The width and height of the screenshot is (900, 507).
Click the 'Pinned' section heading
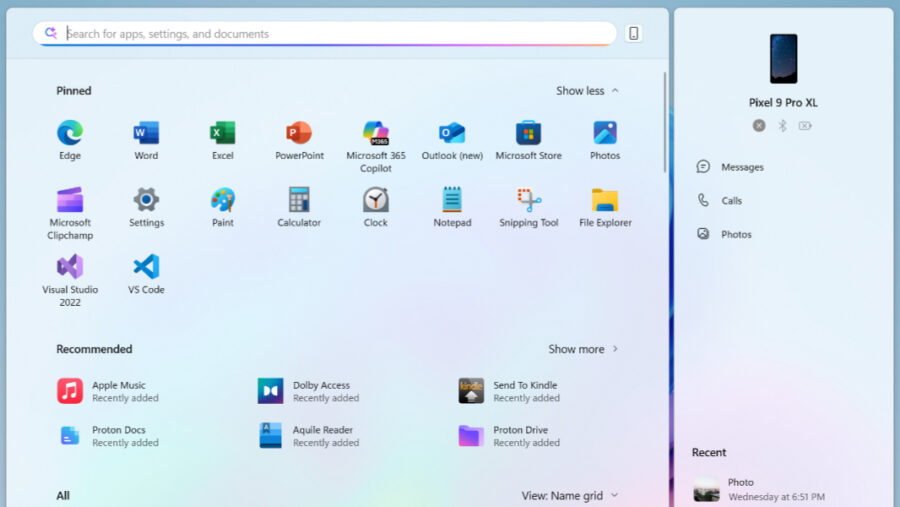point(73,91)
